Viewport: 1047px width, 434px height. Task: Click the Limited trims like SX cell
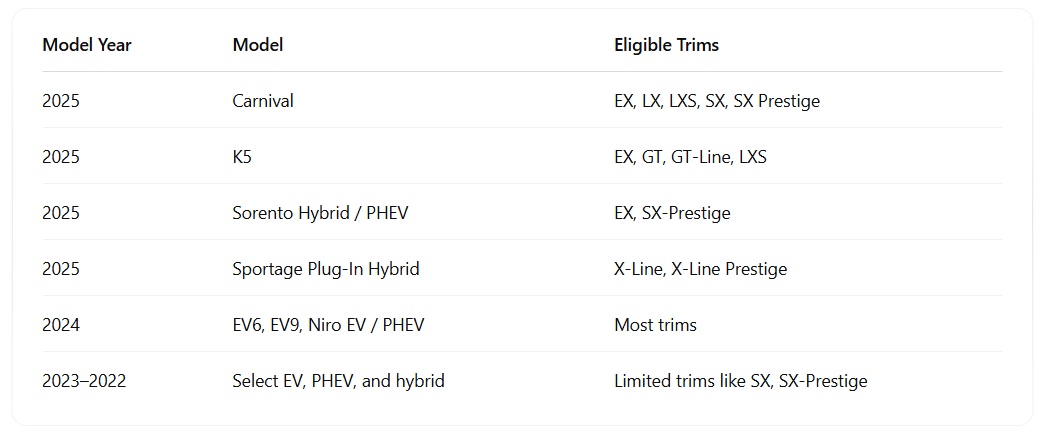740,381
